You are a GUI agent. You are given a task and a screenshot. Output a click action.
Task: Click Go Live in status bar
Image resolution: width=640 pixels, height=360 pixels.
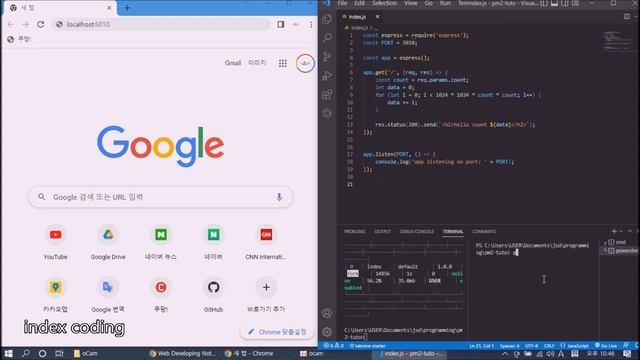606,346
